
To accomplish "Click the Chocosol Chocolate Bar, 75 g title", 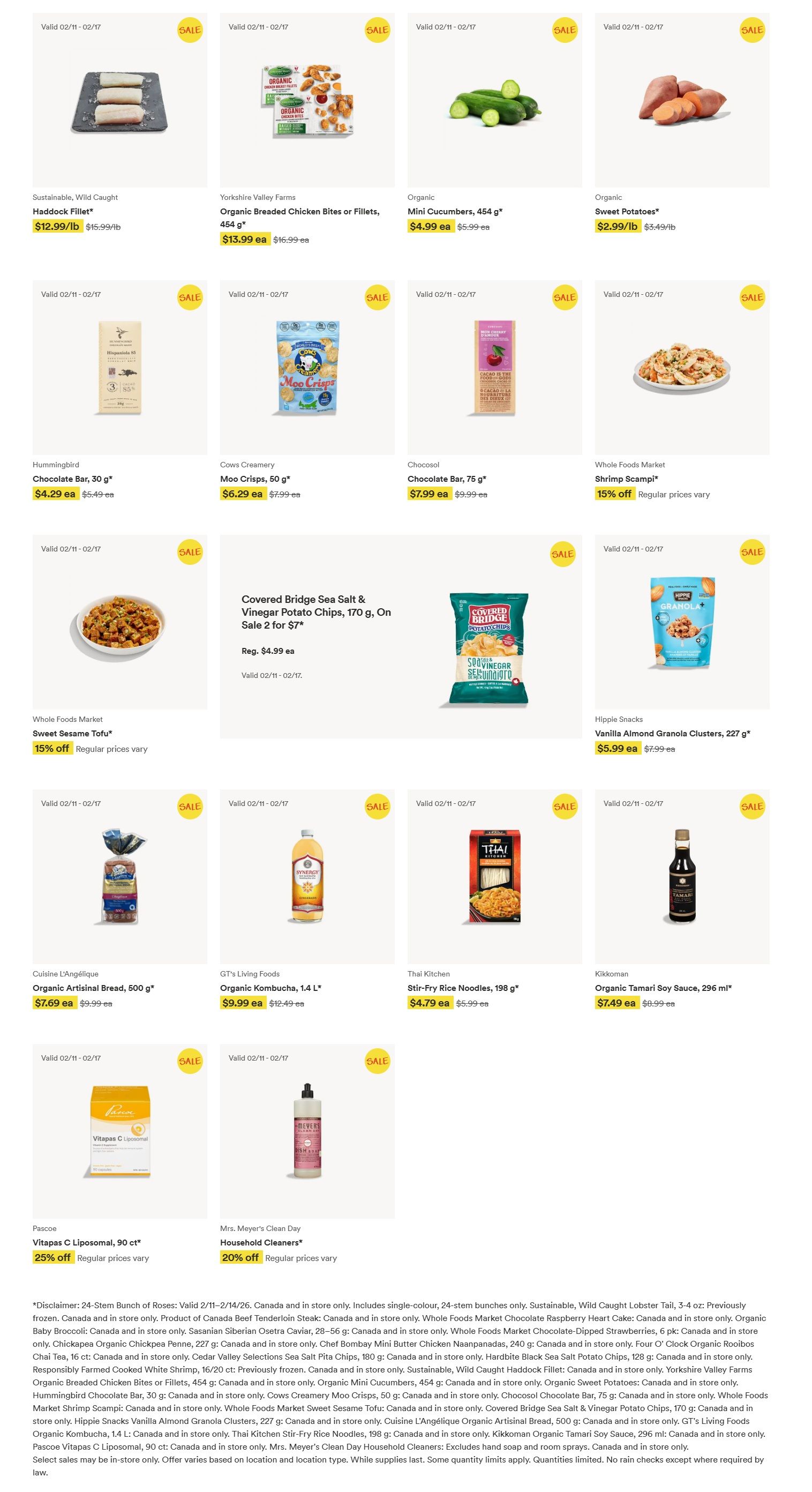I will point(446,479).
